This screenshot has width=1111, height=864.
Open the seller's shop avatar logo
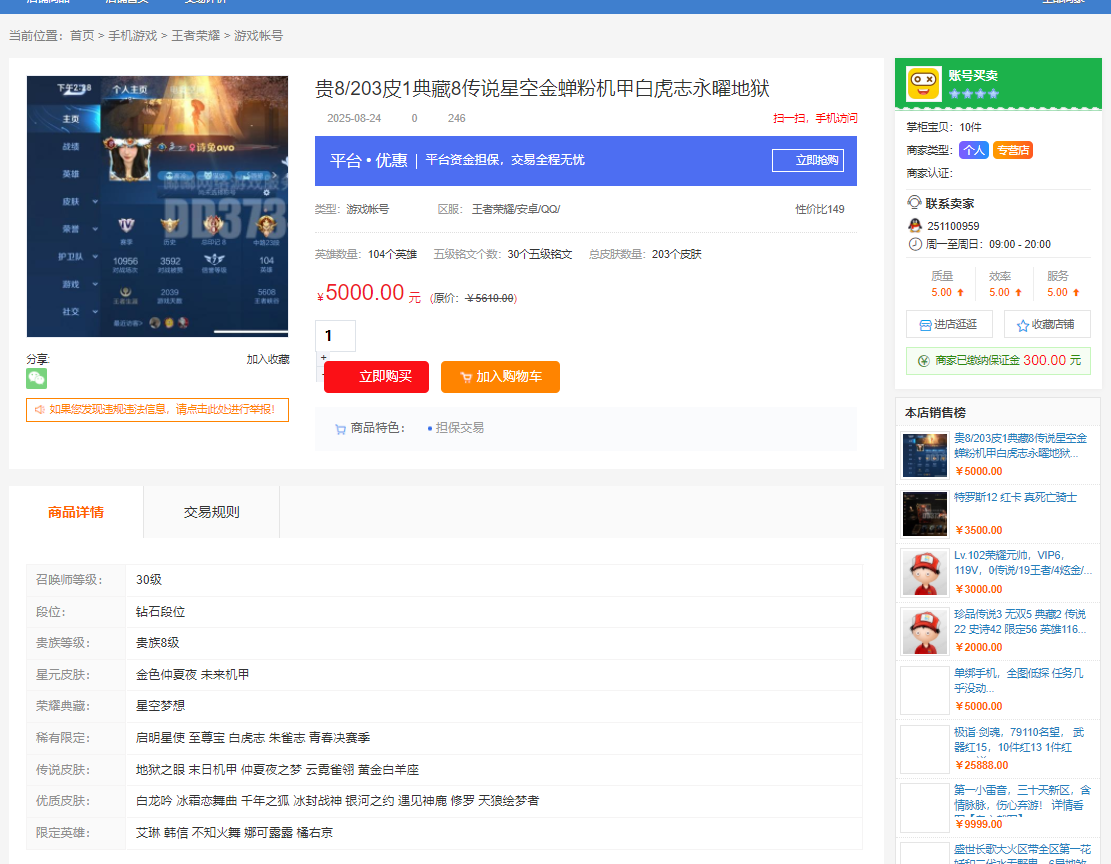click(923, 83)
